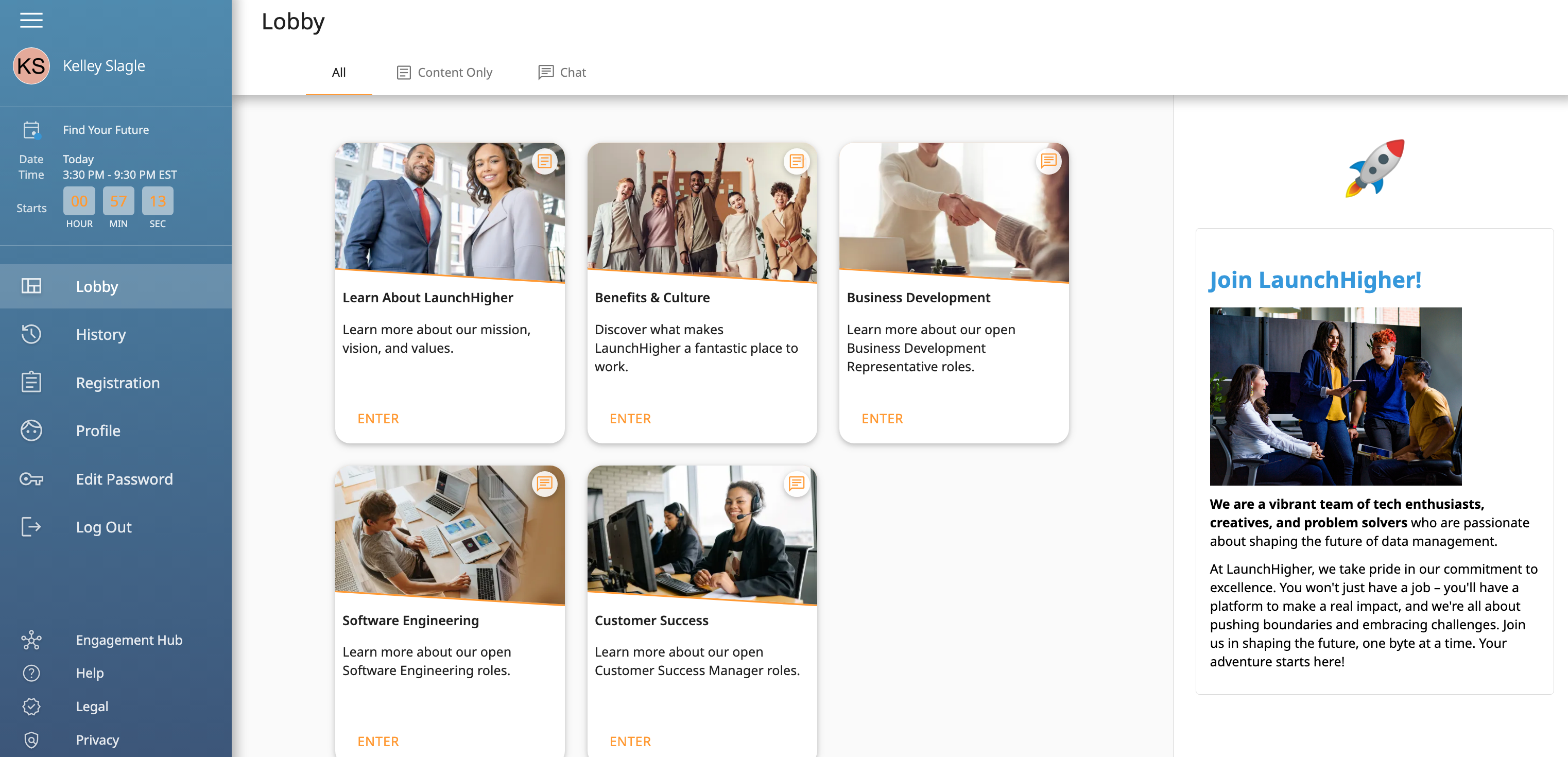The height and width of the screenshot is (757, 1568).
Task: Click the Log Out arrow icon
Action: point(31,526)
